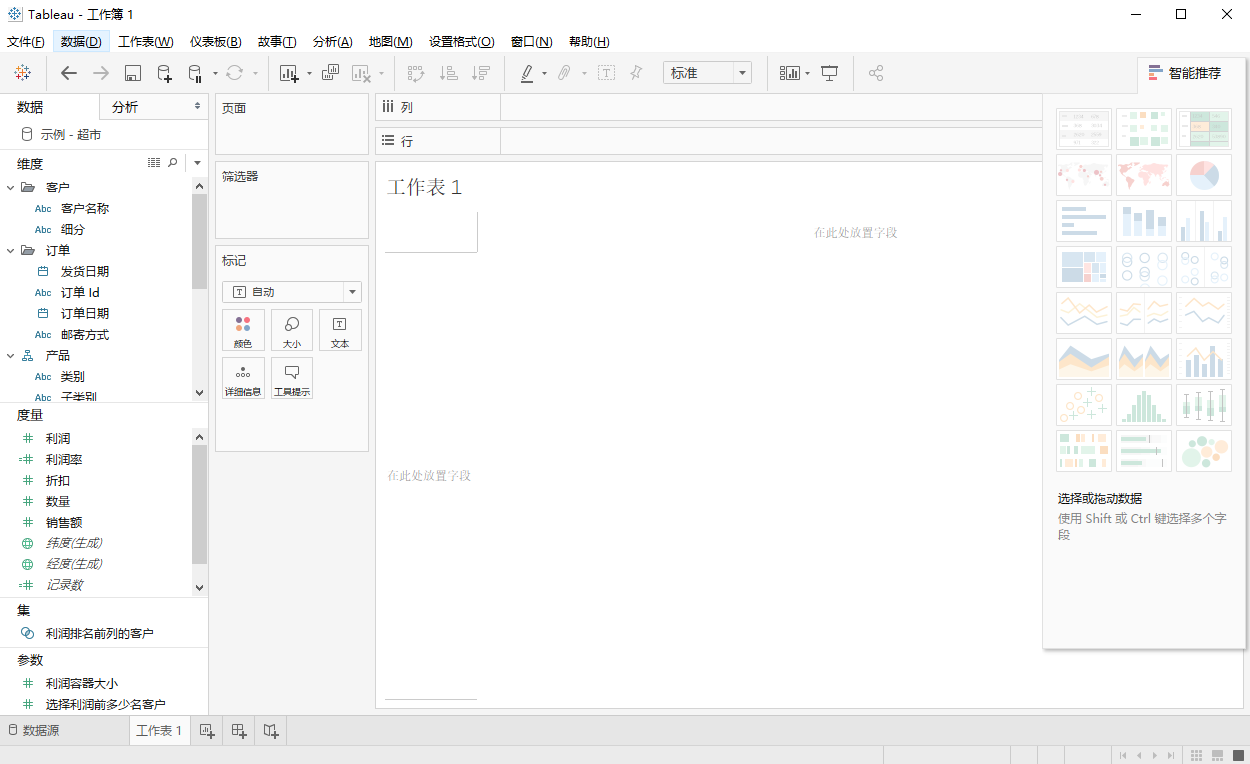
Task: Open the dimensions pane dropdown menu arrow
Action: [x=197, y=163]
